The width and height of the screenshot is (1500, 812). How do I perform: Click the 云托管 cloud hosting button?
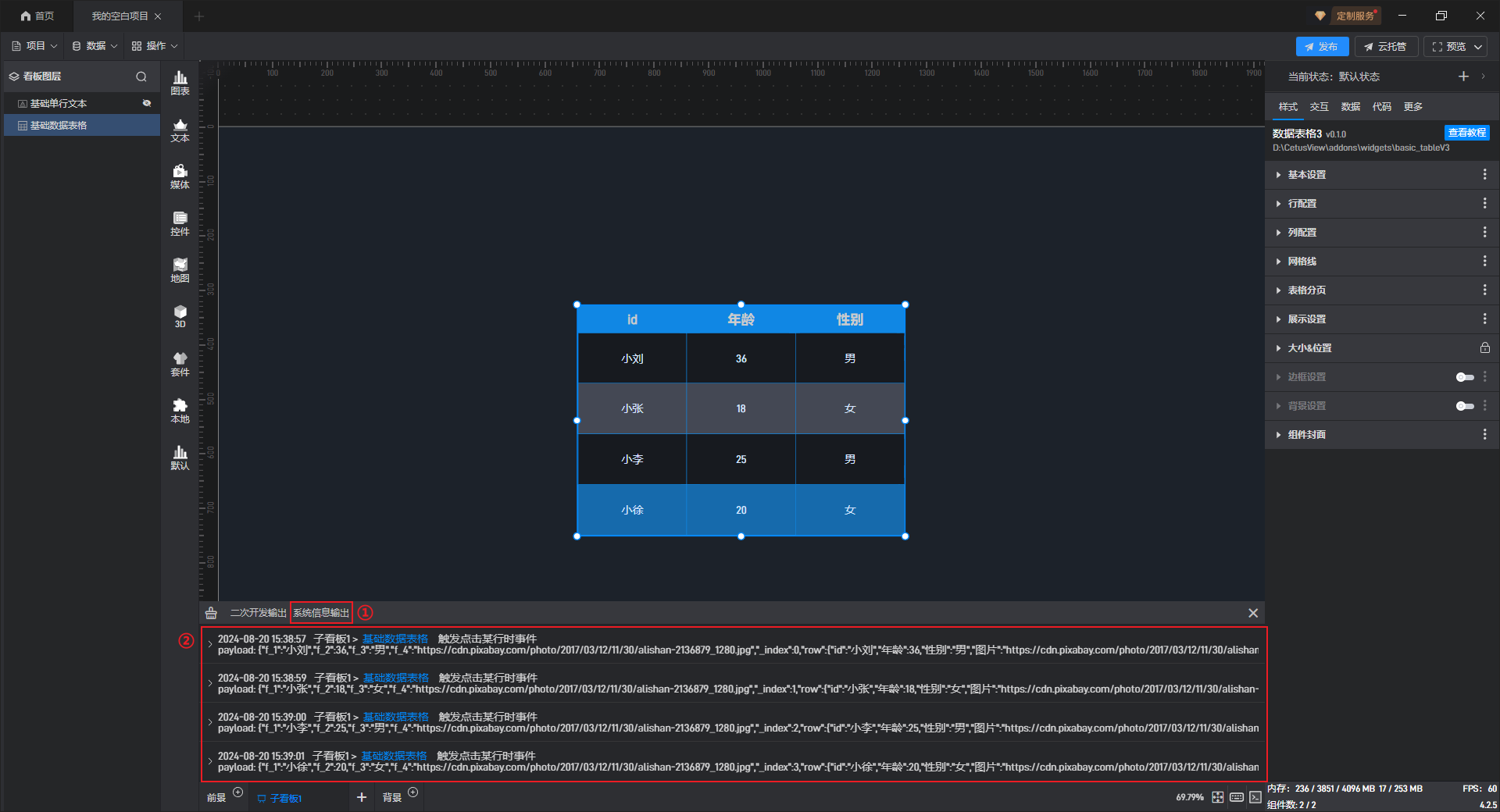(1385, 47)
